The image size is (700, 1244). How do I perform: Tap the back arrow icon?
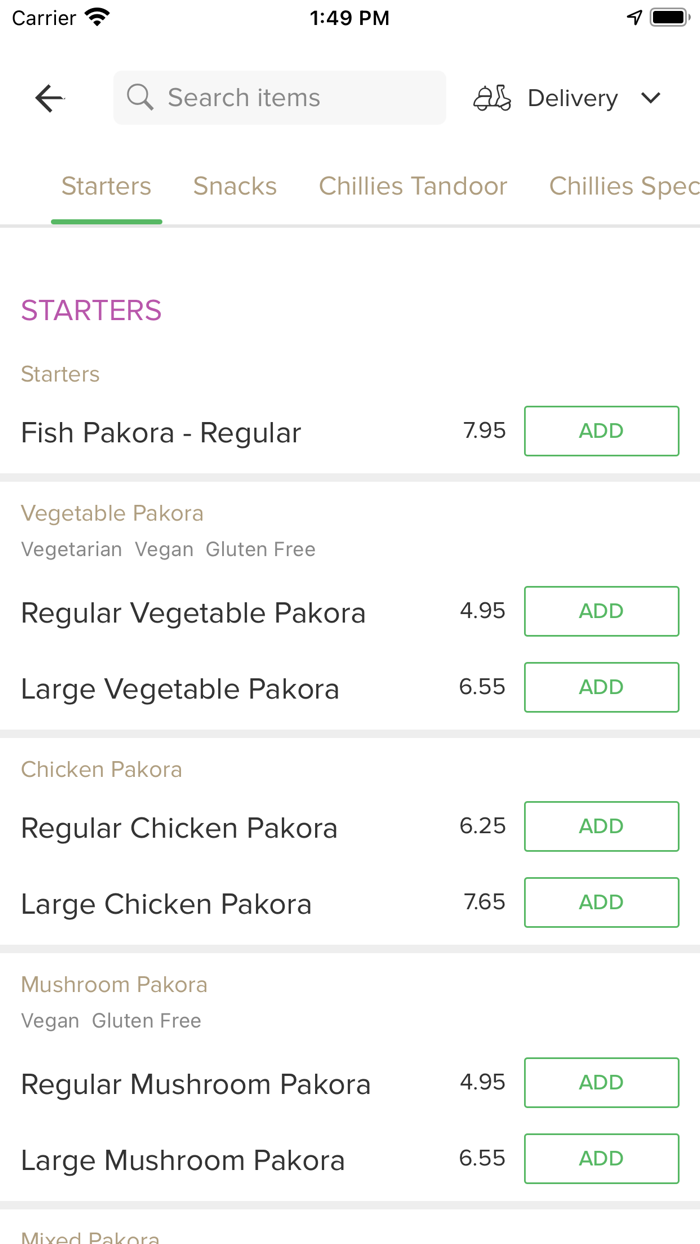(x=49, y=98)
